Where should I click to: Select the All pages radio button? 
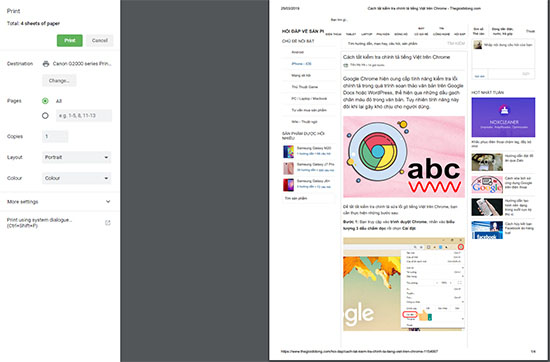(x=45, y=101)
